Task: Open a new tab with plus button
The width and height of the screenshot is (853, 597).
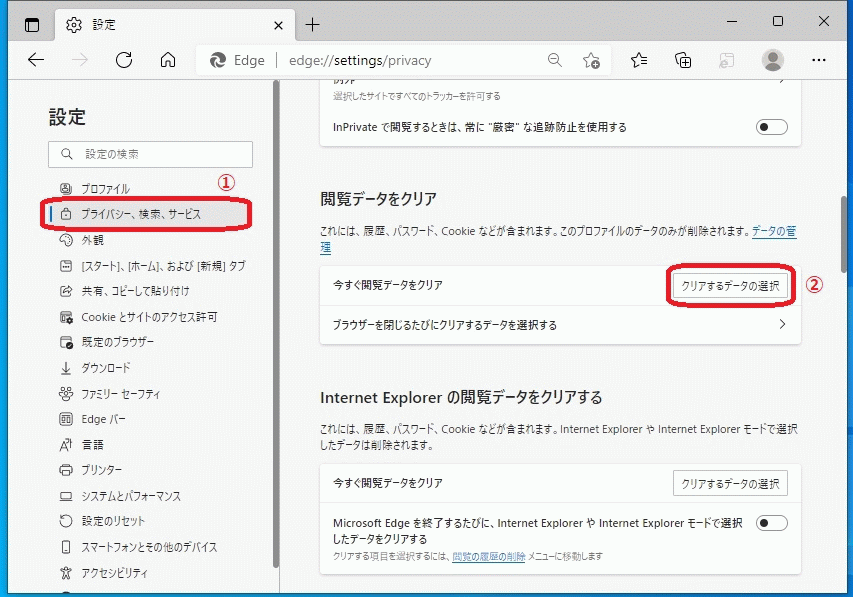Action: tap(312, 24)
